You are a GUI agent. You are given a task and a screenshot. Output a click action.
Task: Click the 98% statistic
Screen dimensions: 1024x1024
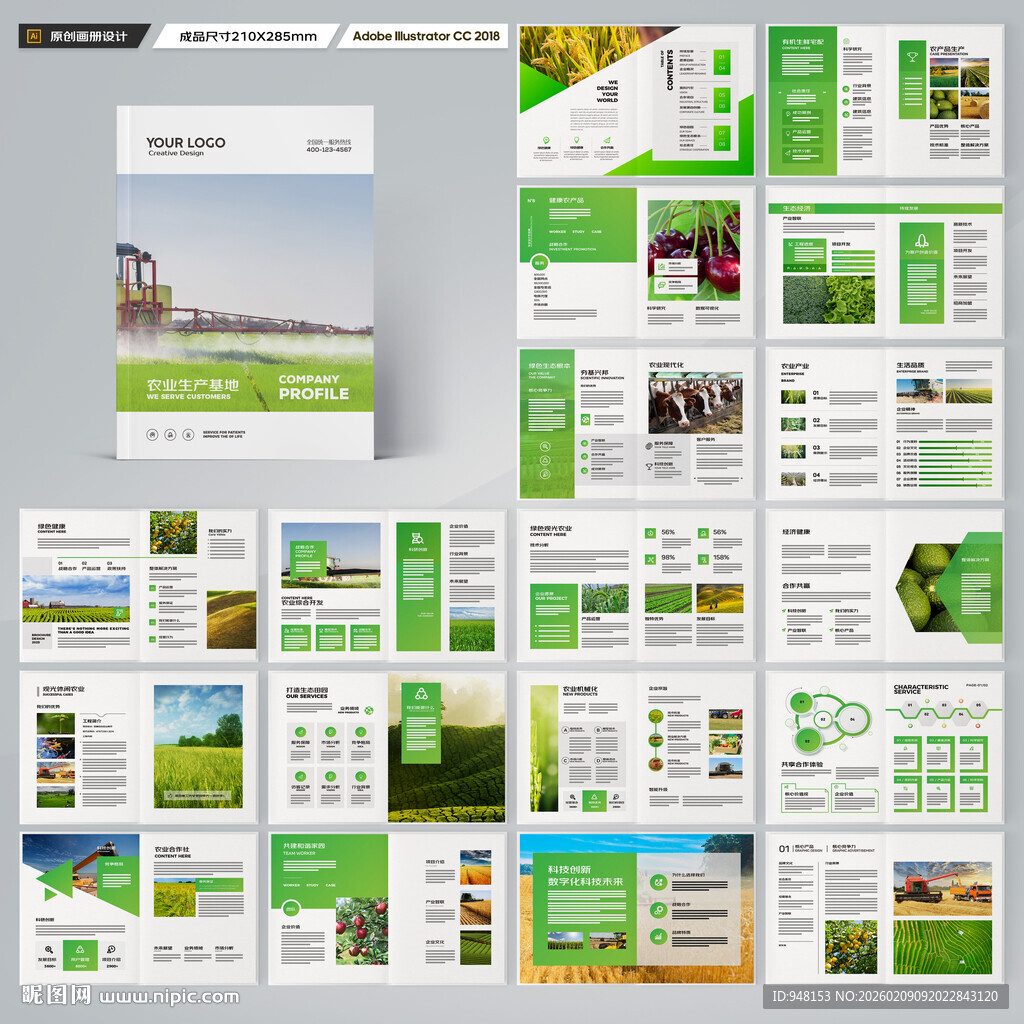(667, 558)
